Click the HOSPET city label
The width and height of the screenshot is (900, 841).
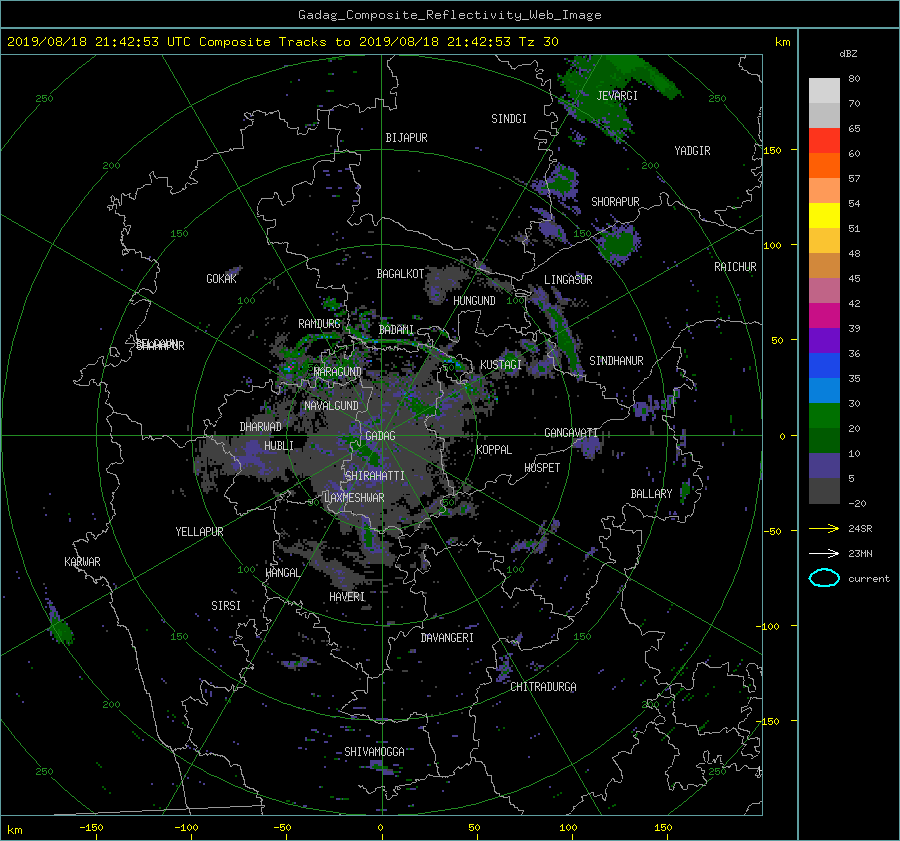pyautogui.click(x=542, y=468)
